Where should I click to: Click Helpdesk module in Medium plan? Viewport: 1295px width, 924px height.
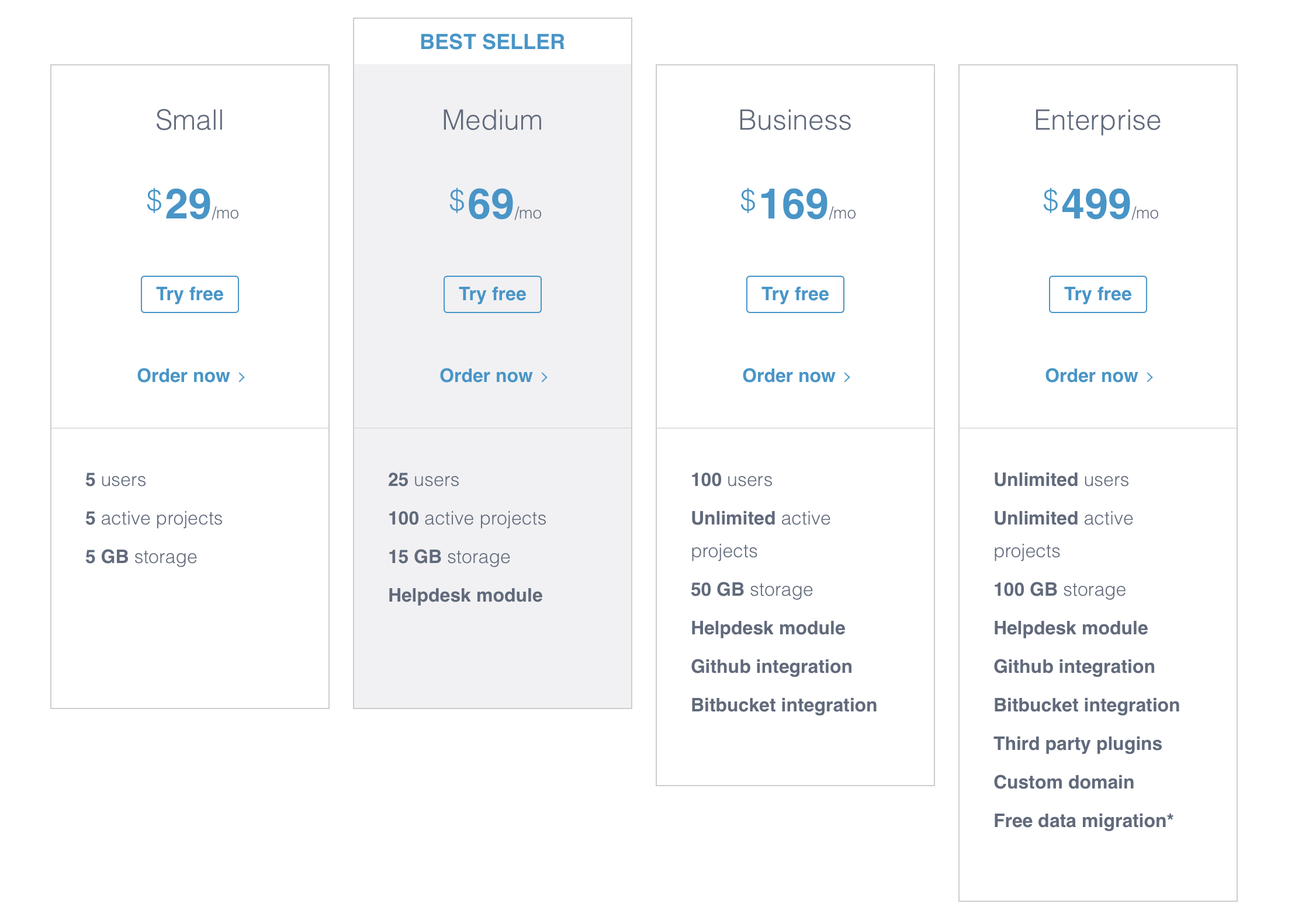click(465, 595)
